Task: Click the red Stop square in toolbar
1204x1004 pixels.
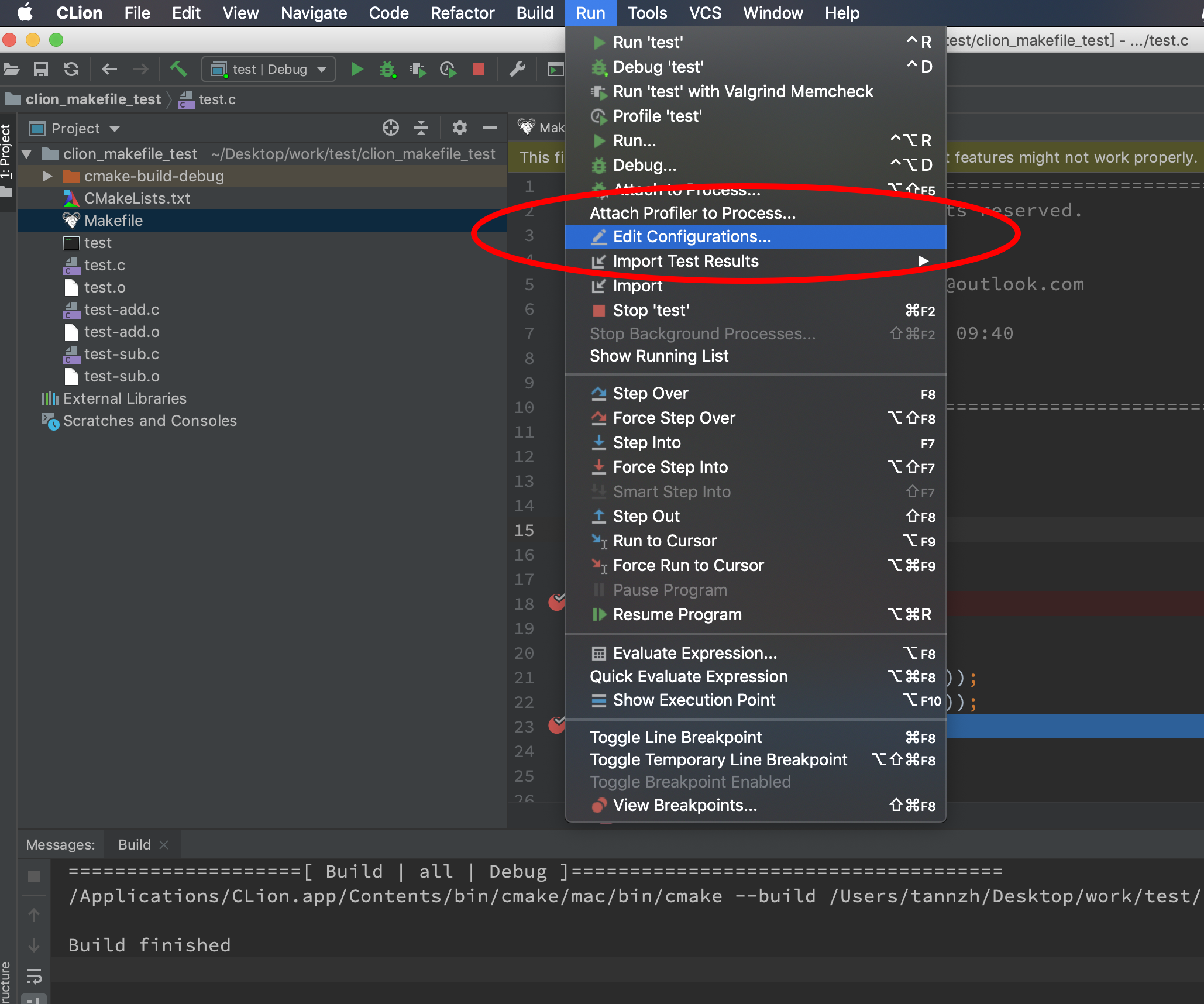Action: [x=479, y=69]
